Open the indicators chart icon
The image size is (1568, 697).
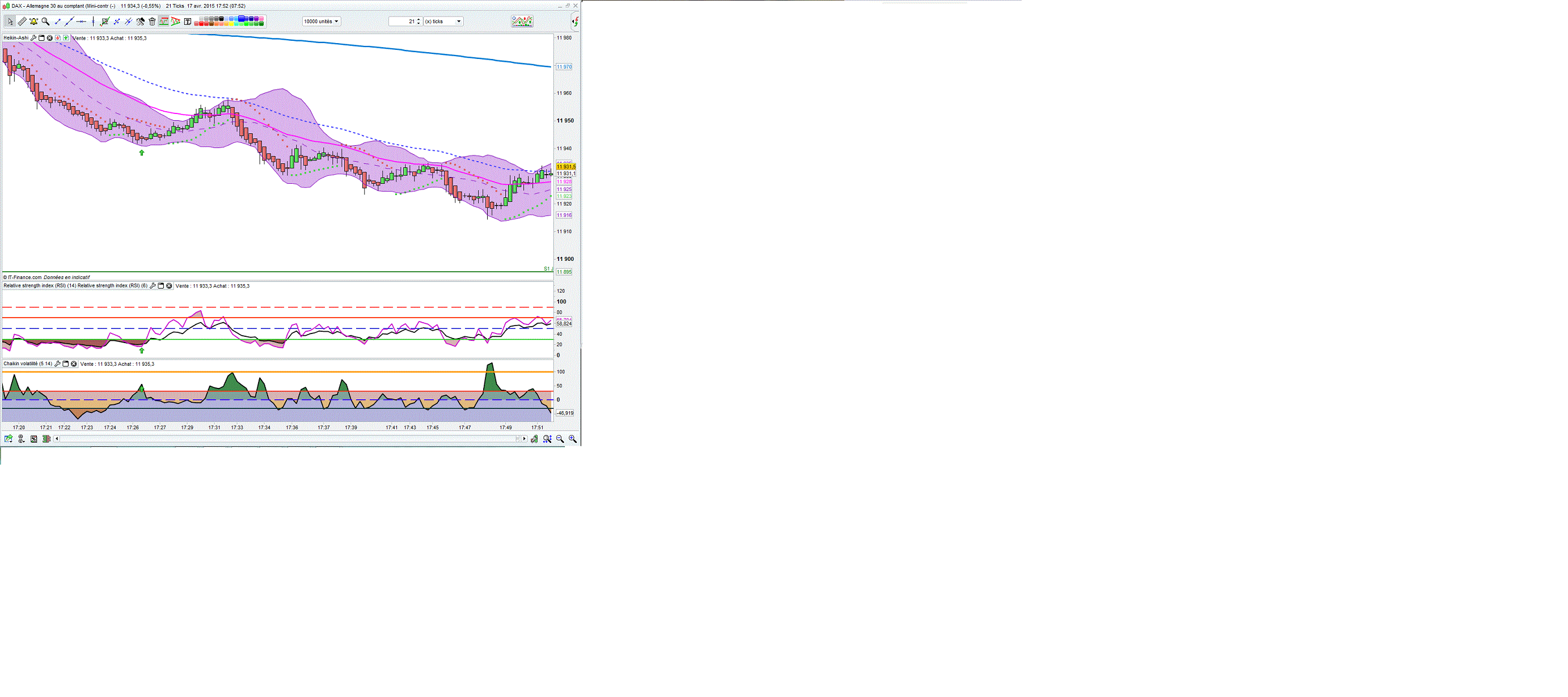point(522,22)
